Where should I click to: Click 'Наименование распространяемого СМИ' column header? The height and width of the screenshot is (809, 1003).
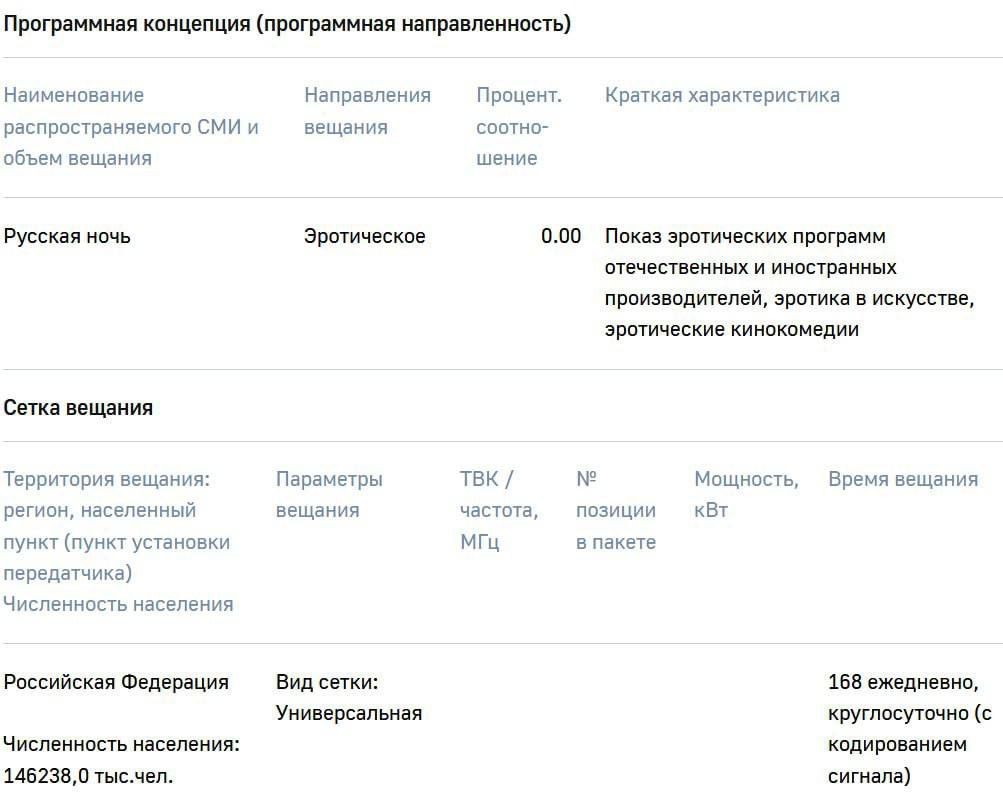pos(130,126)
